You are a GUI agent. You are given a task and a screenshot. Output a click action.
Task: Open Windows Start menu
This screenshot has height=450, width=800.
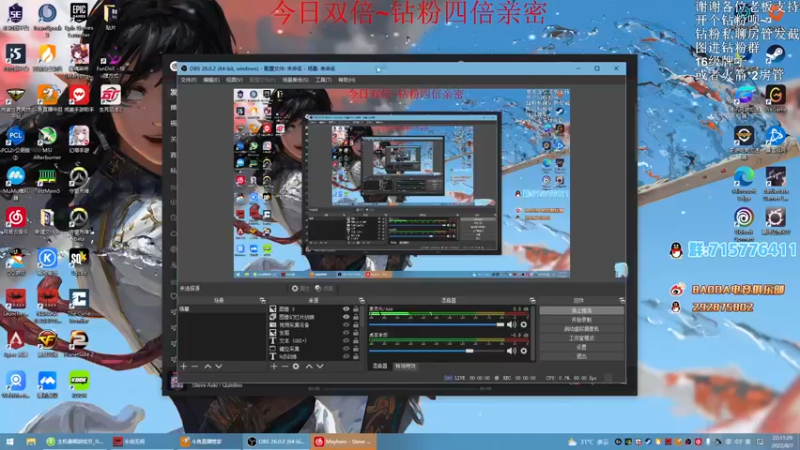(9, 441)
